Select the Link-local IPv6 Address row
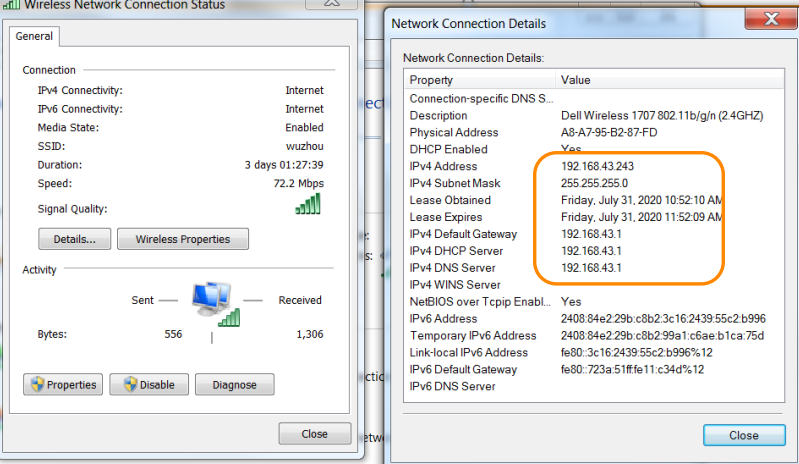The width and height of the screenshot is (799, 464). [469, 352]
